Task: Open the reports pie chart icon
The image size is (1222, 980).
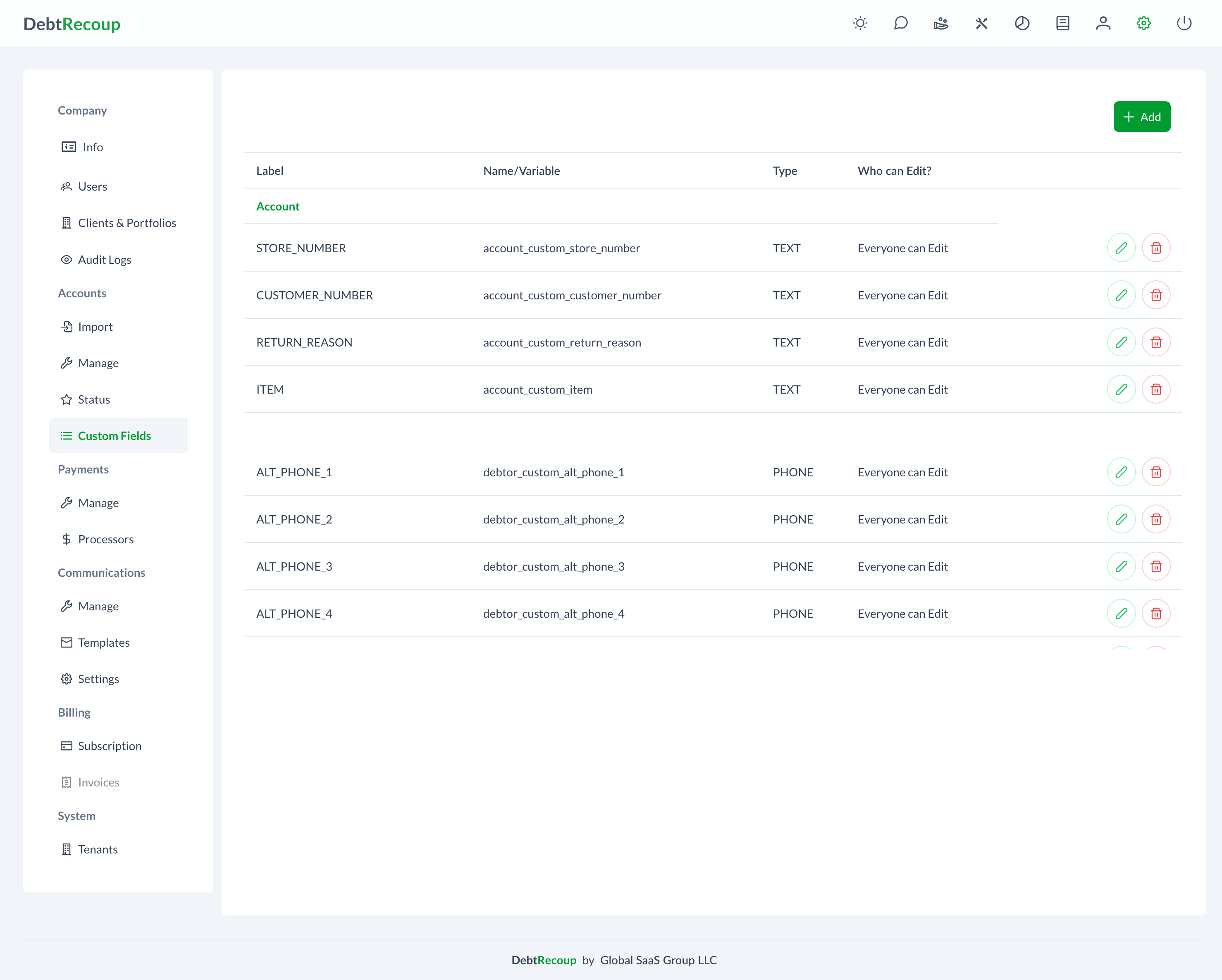Action: (x=1022, y=23)
